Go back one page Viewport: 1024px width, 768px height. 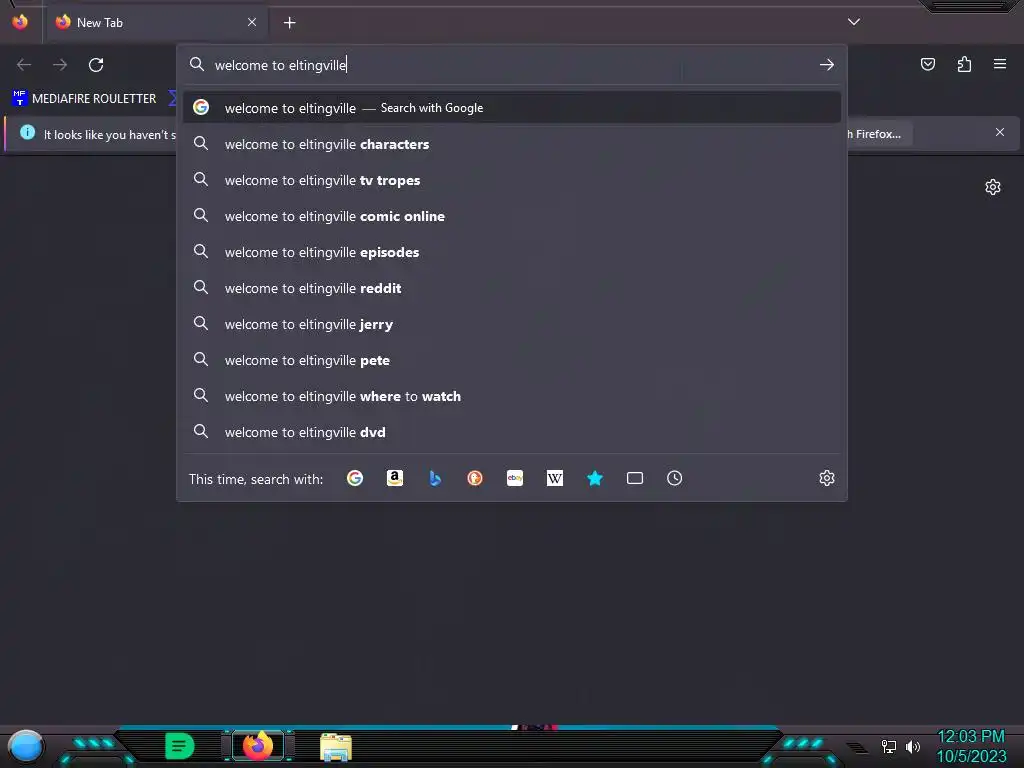[24, 65]
